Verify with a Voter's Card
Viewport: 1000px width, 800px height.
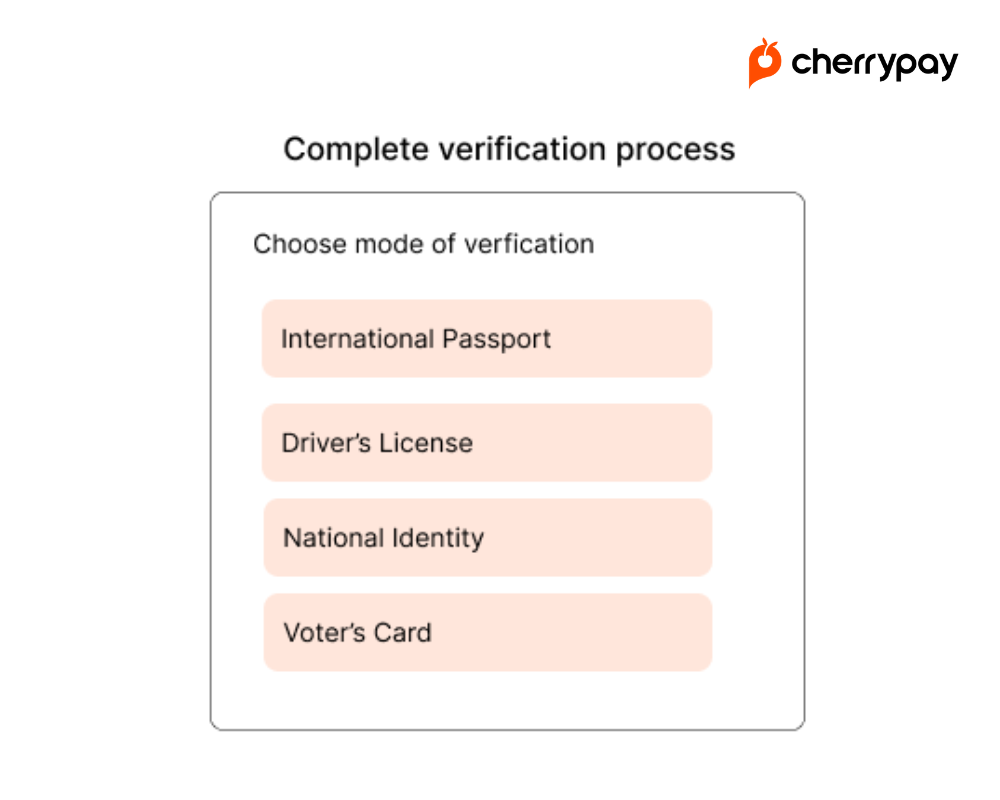tap(487, 632)
